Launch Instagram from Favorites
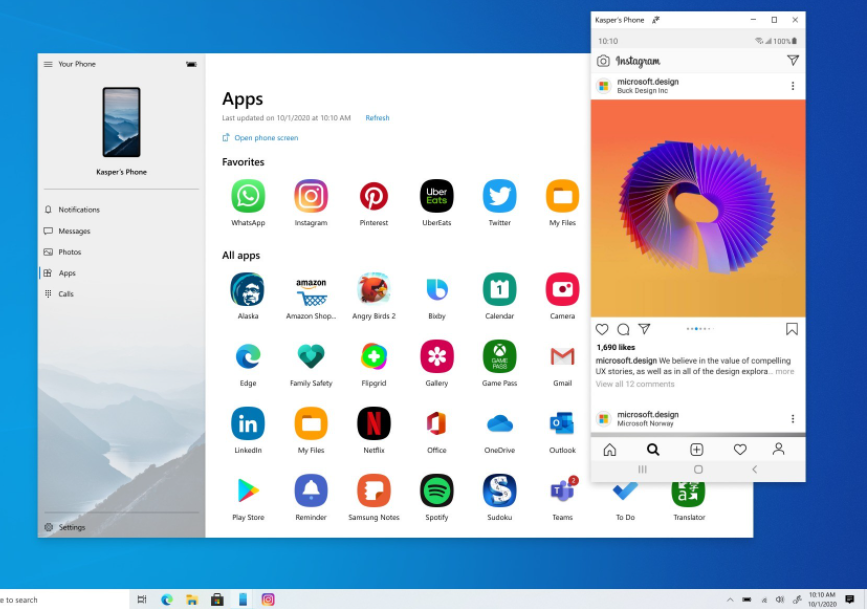867x609 pixels. [x=311, y=196]
